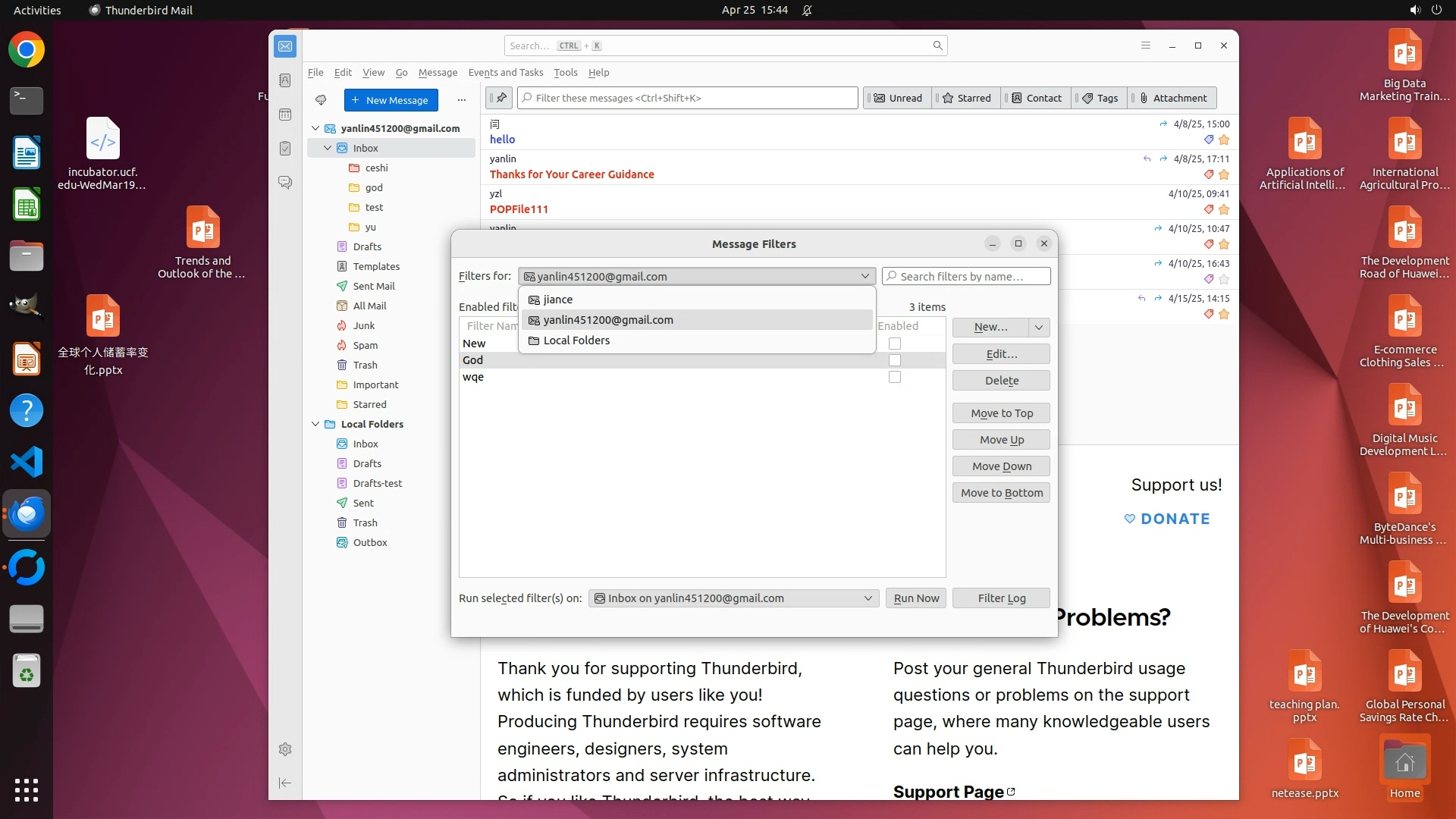Viewport: 1456px width, 819px height.
Task: Click the Filter Log button
Action: click(x=1001, y=598)
